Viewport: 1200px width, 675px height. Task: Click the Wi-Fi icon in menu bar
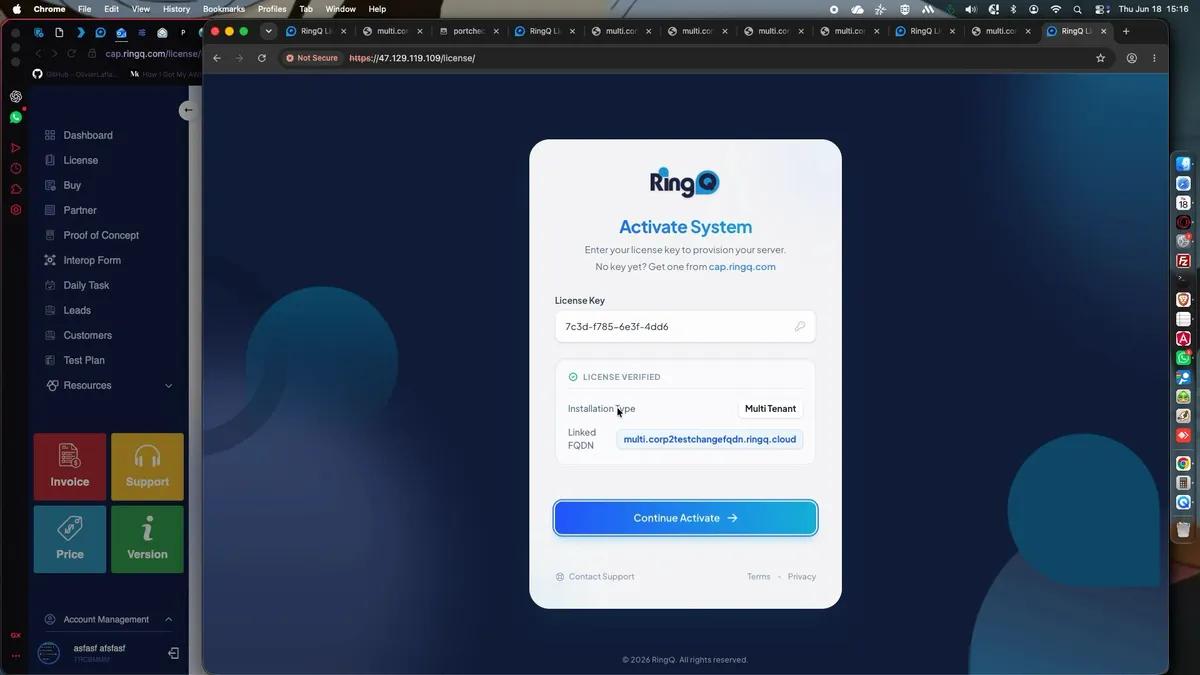1055,9
